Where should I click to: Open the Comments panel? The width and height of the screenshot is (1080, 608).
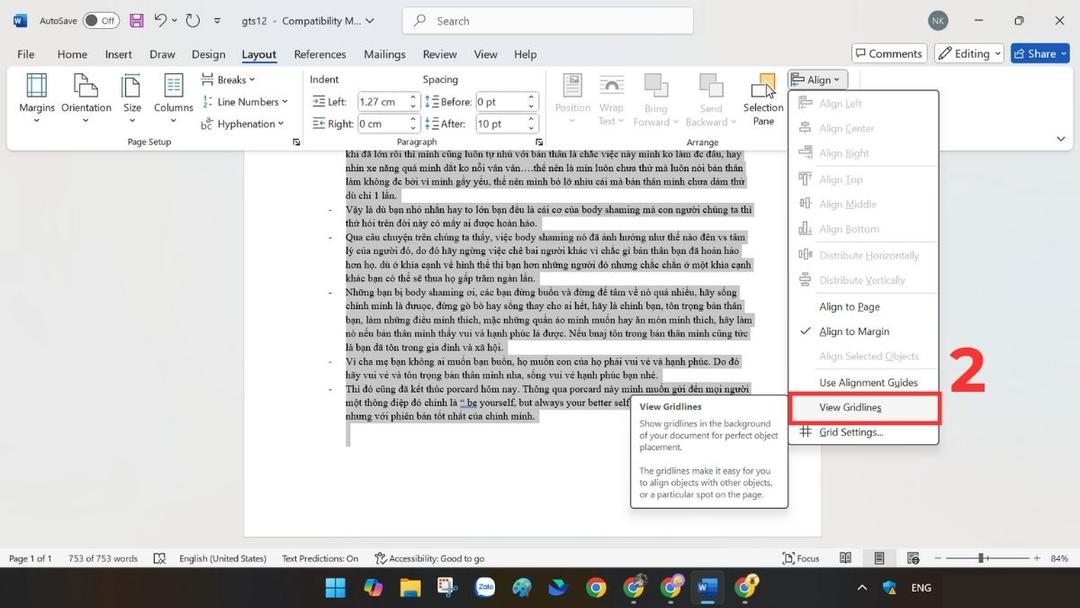pos(888,53)
